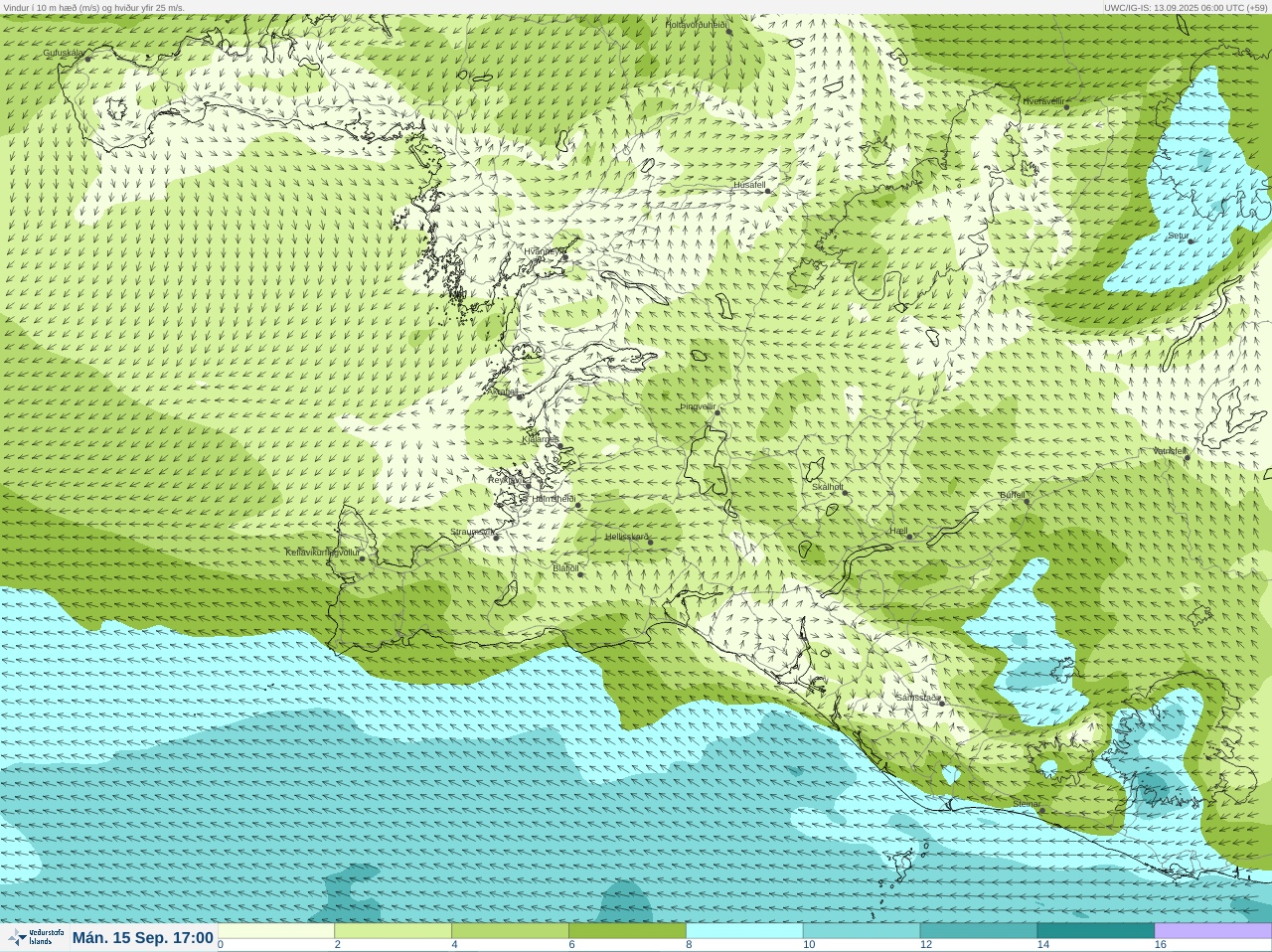1272x952 pixels.
Task: Click the Veðurstofa Íslands logo
Action: click(35, 937)
